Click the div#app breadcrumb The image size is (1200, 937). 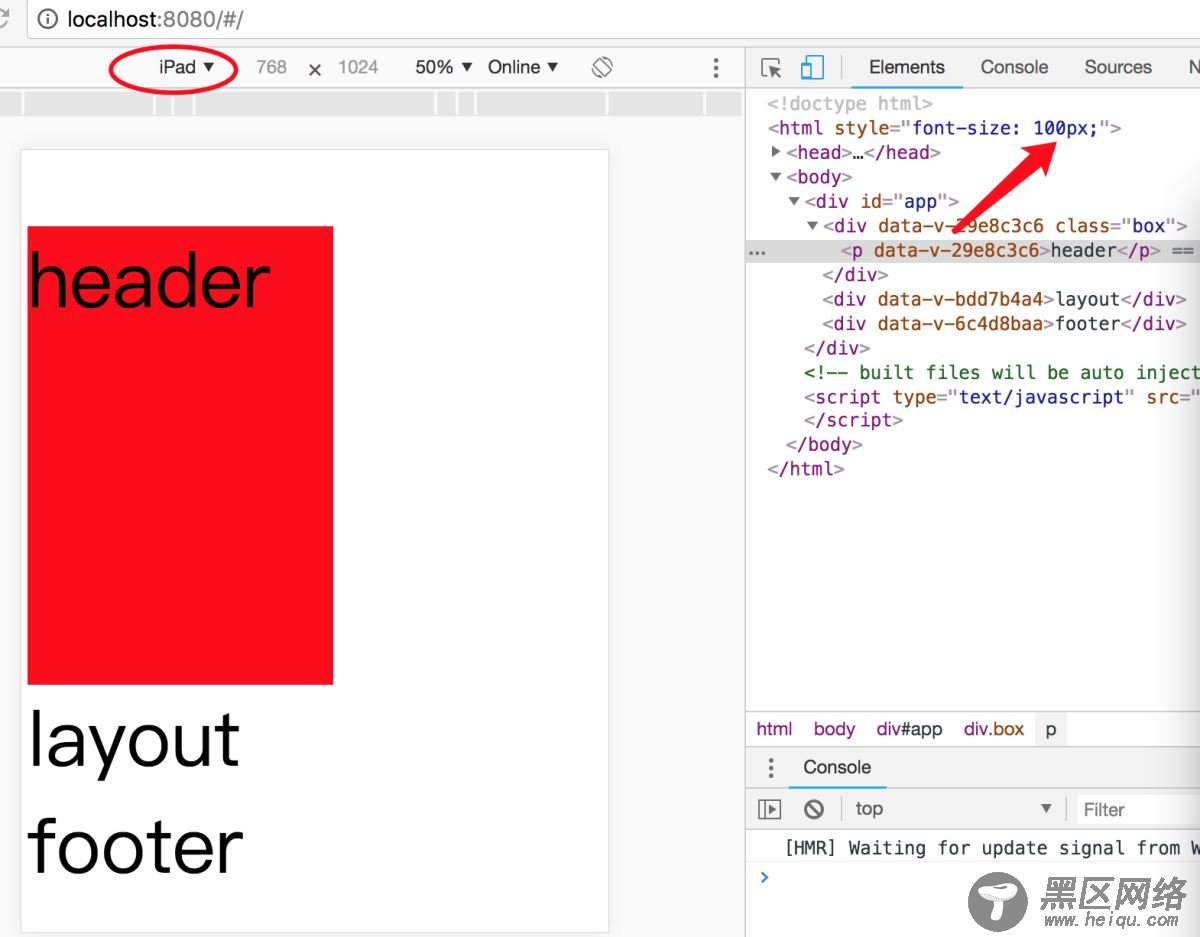(x=910, y=729)
